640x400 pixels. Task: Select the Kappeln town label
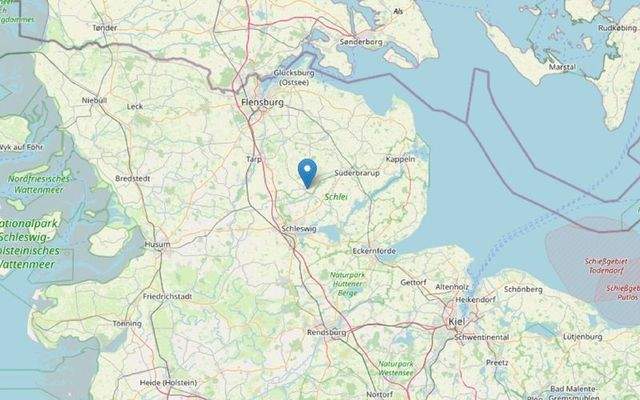click(x=400, y=159)
